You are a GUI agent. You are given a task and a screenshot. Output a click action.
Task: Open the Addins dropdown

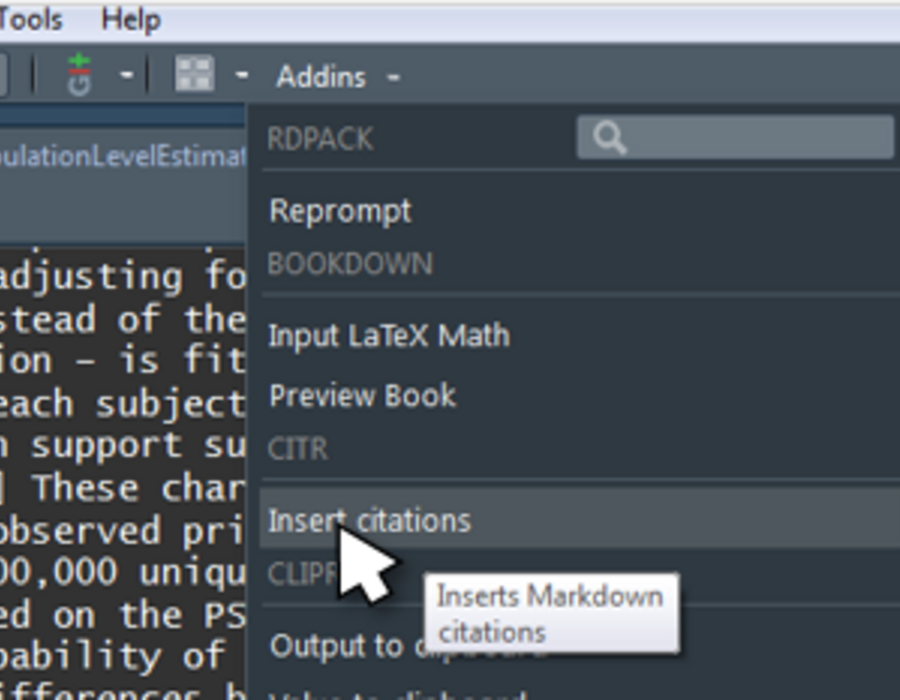(338, 77)
